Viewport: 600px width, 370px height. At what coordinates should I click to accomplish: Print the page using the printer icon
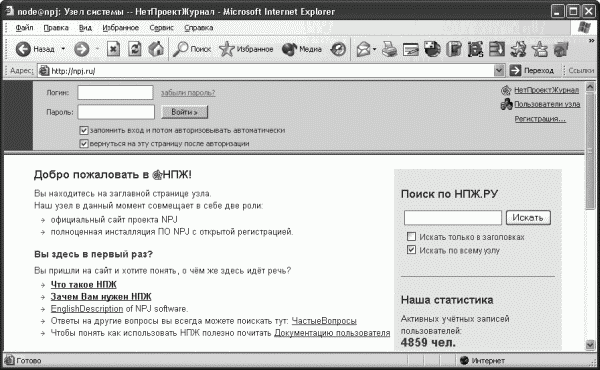390,49
